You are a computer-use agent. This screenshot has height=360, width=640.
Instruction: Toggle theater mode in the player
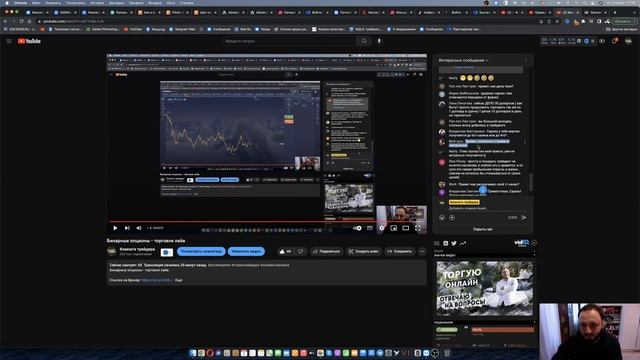(x=405, y=228)
